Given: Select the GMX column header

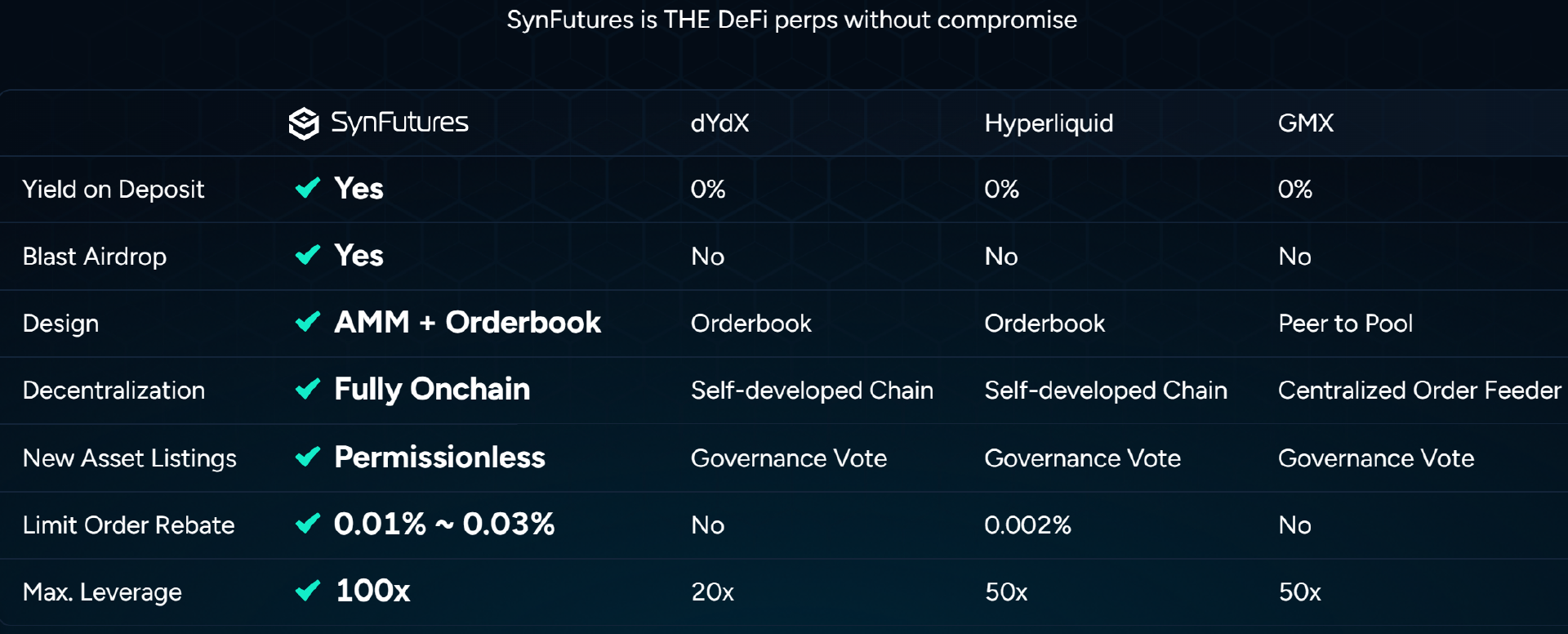Looking at the screenshot, I should (1305, 123).
